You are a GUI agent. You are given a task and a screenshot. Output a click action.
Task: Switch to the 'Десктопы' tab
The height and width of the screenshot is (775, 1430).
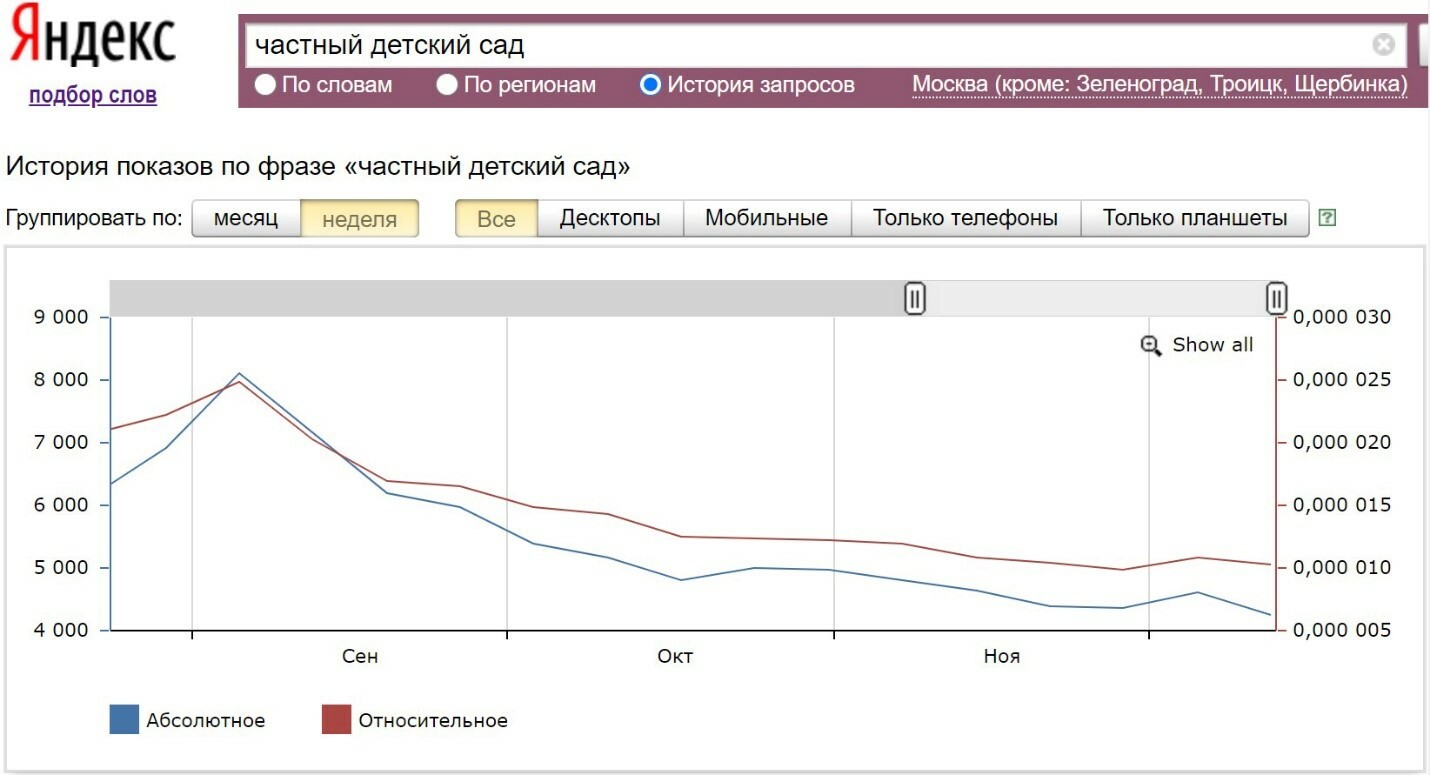coord(610,218)
